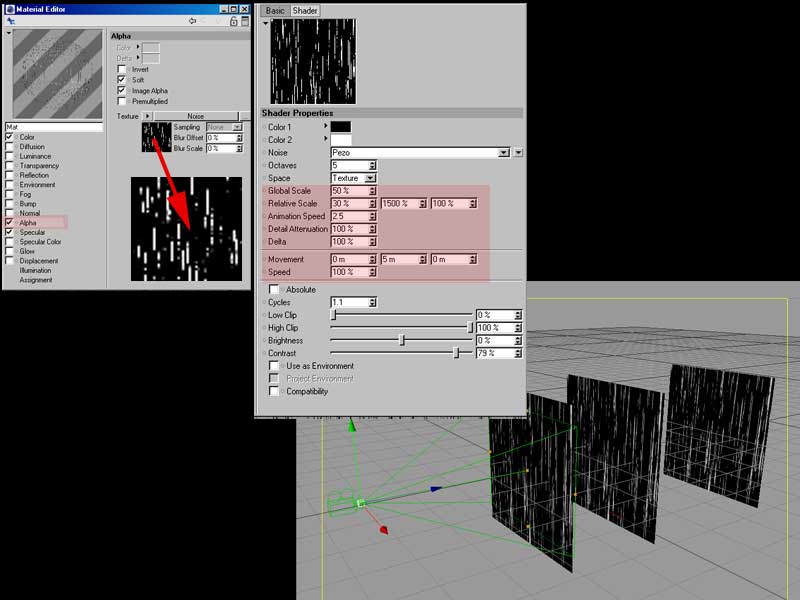Click the shader noise preview image

pyautogui.click(x=313, y=61)
